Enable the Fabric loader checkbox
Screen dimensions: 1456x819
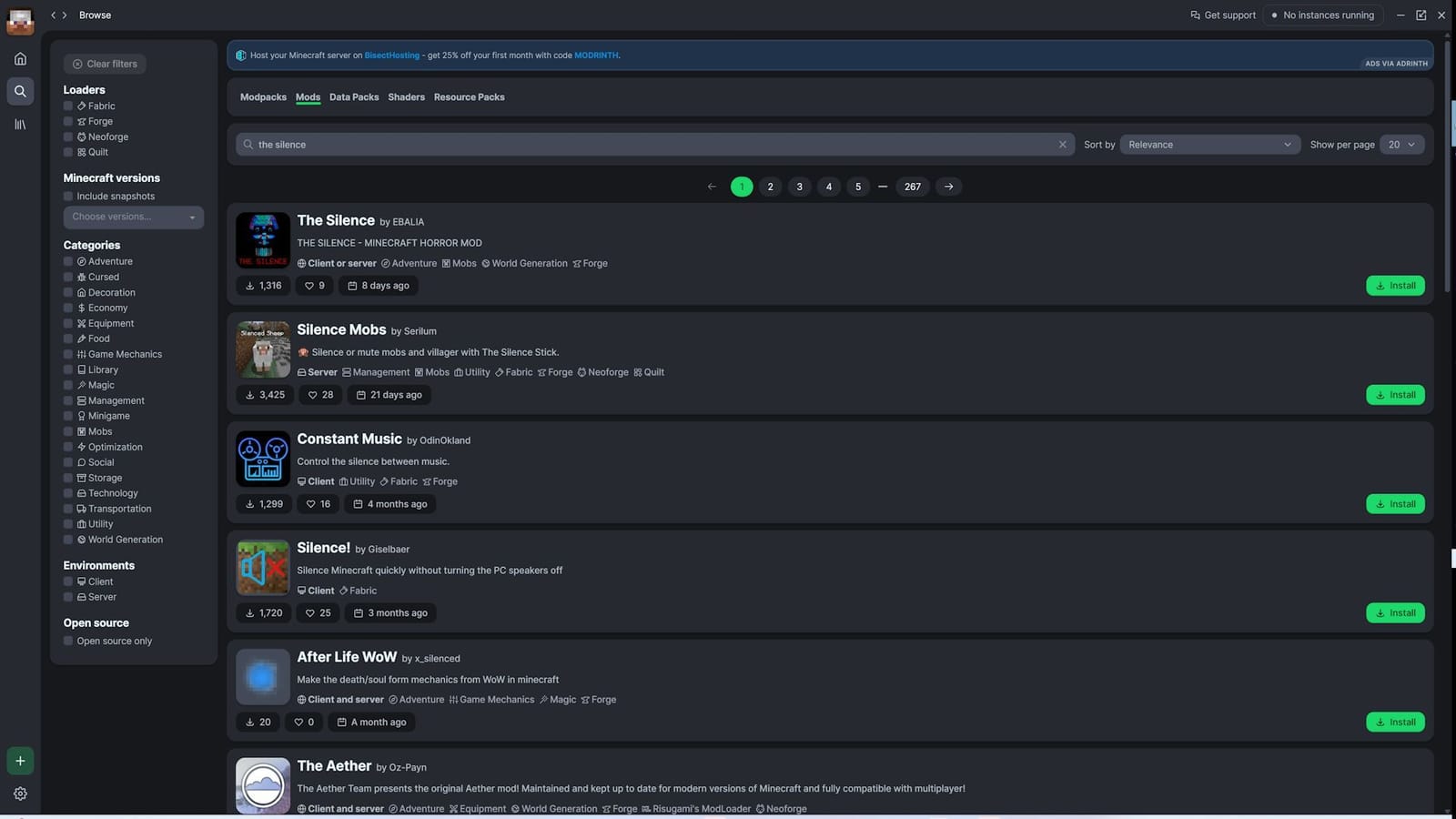(68, 106)
